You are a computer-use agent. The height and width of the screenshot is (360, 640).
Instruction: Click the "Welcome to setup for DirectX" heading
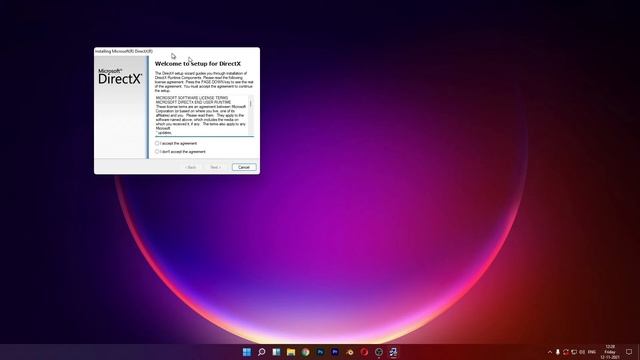coord(198,64)
